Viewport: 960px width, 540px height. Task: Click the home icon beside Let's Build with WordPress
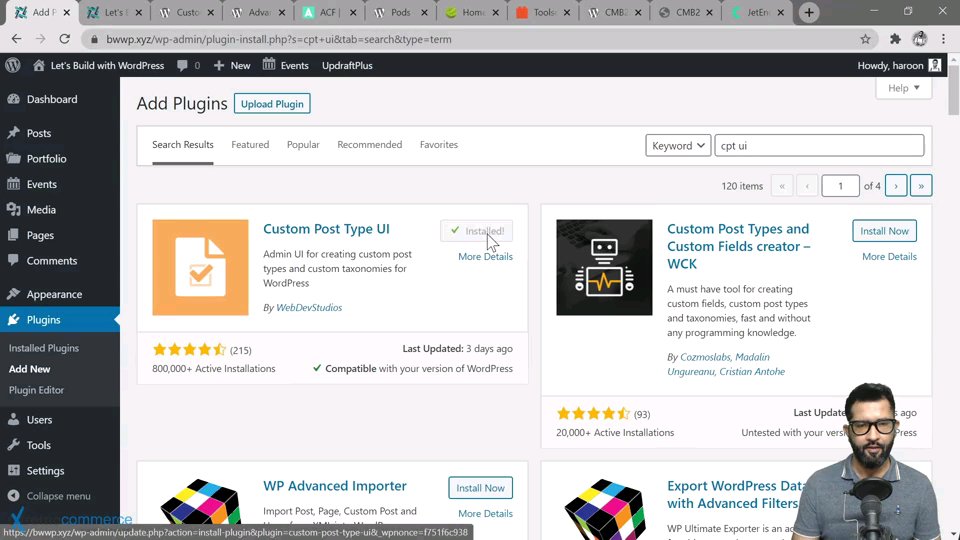(39, 65)
